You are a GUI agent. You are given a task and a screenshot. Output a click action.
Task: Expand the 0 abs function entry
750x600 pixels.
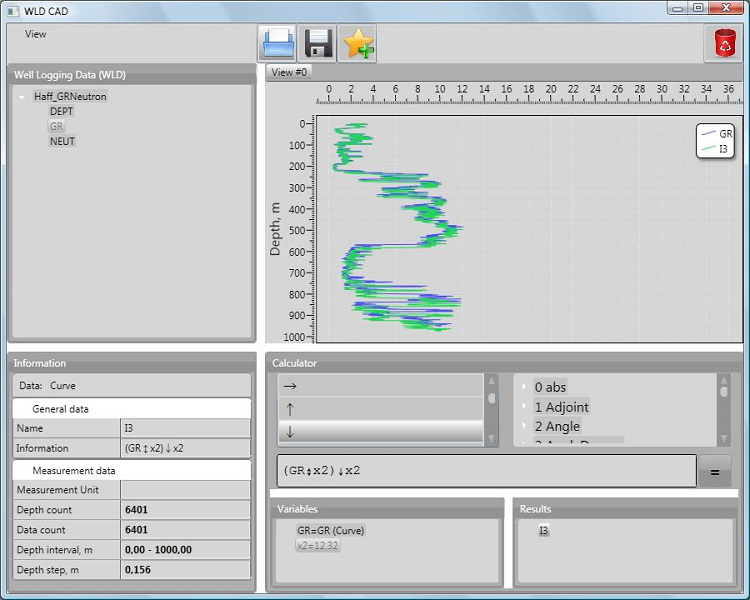[524, 387]
